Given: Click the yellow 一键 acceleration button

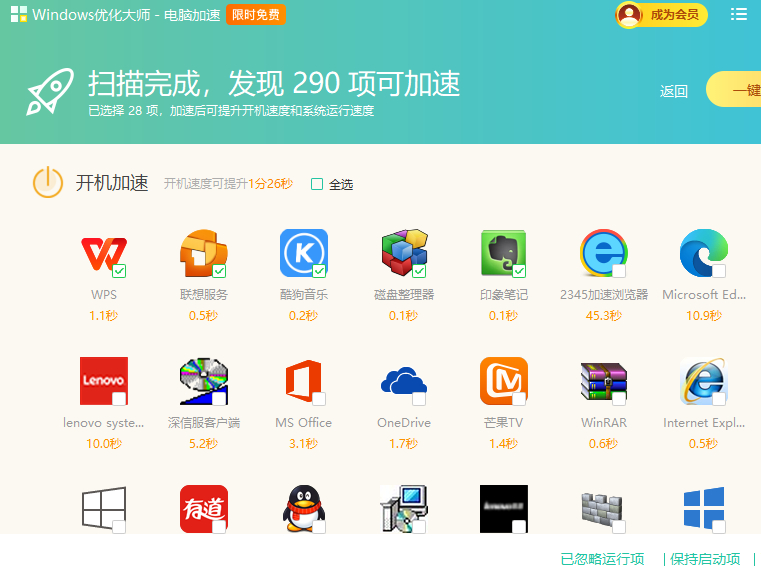Looking at the screenshot, I should click(x=733, y=89).
